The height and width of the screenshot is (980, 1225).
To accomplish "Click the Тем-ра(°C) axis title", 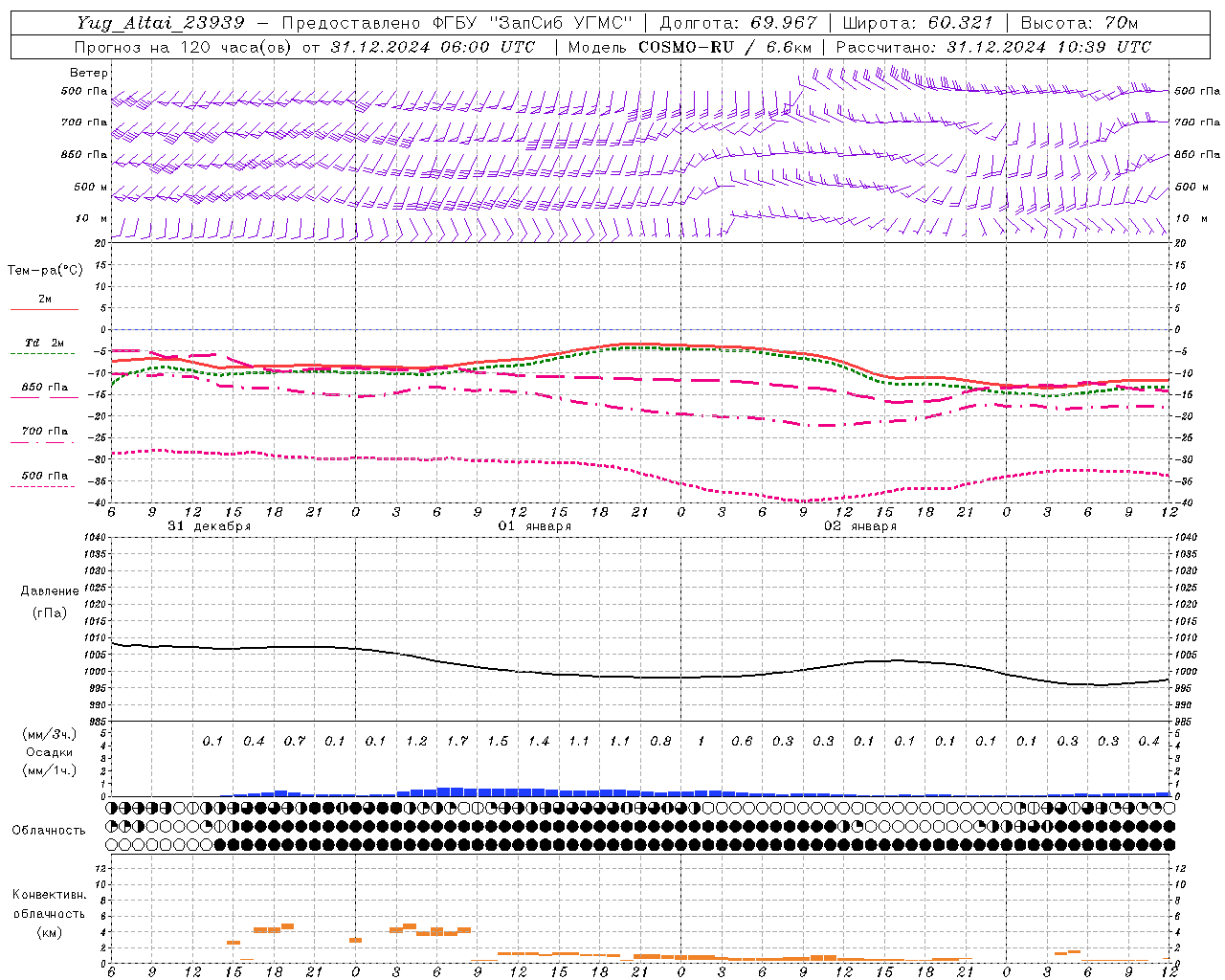I will click(x=45, y=271).
